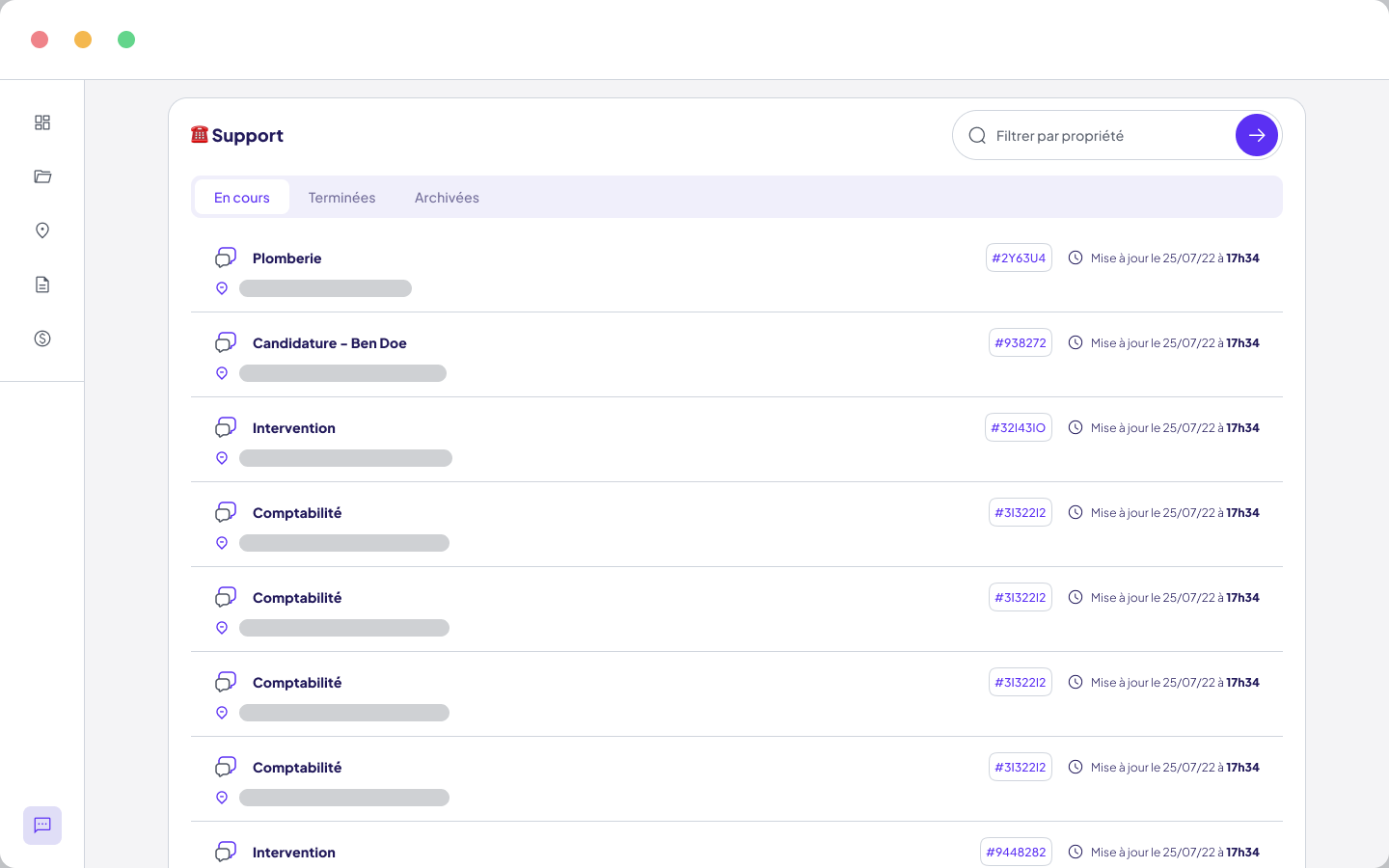Click the chat bubble icon beside Plomberie
This screenshot has height=868, width=1389.
[x=226, y=258]
